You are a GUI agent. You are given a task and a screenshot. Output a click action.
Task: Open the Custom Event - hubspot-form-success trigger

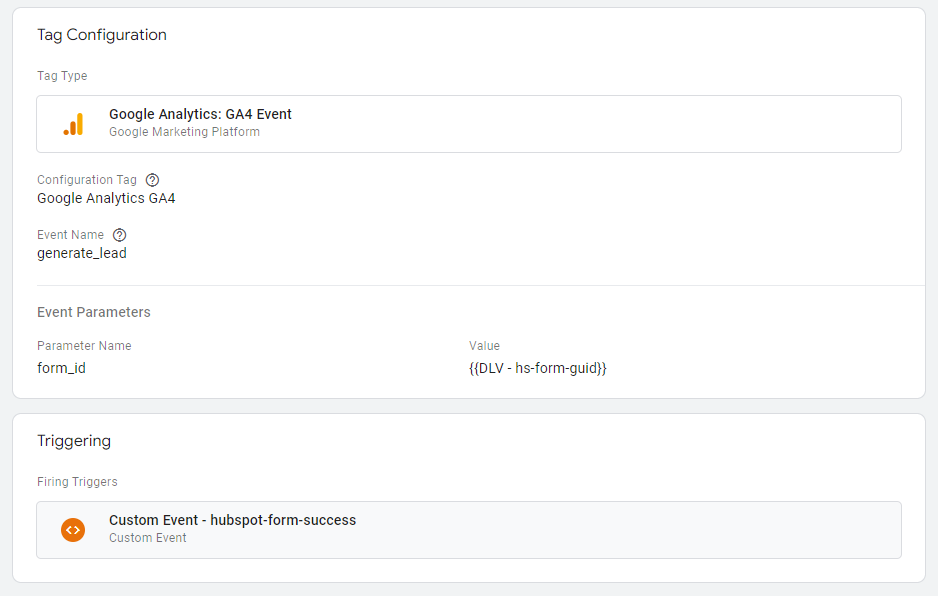pos(469,530)
